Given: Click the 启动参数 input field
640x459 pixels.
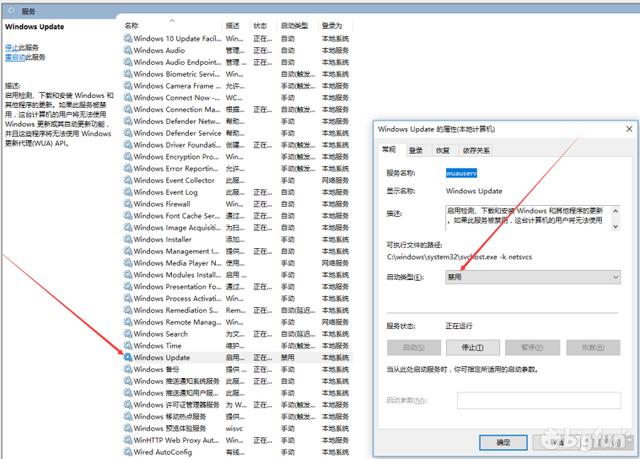Looking at the screenshot, I should (539, 400).
